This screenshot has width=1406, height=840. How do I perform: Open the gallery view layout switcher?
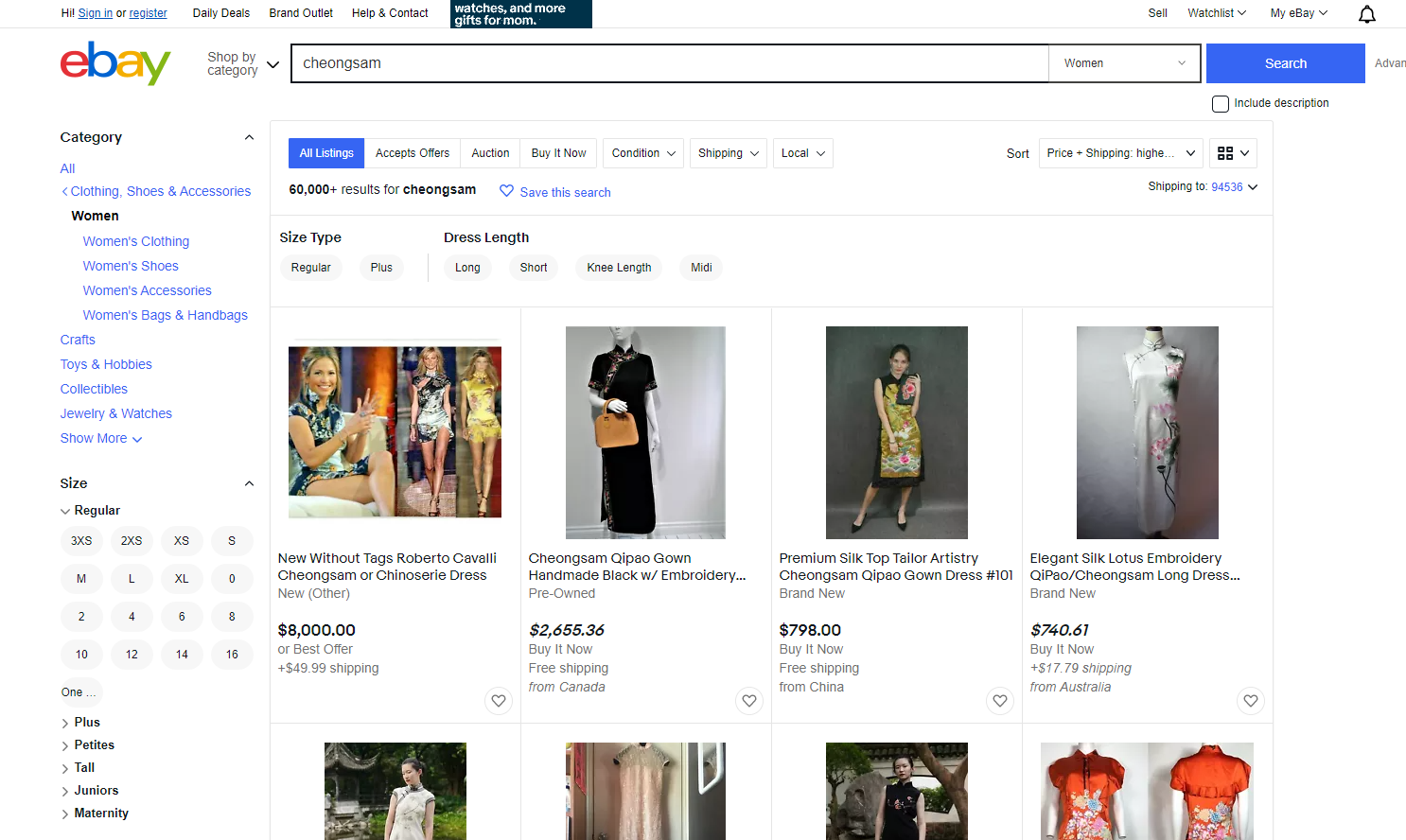point(1234,153)
